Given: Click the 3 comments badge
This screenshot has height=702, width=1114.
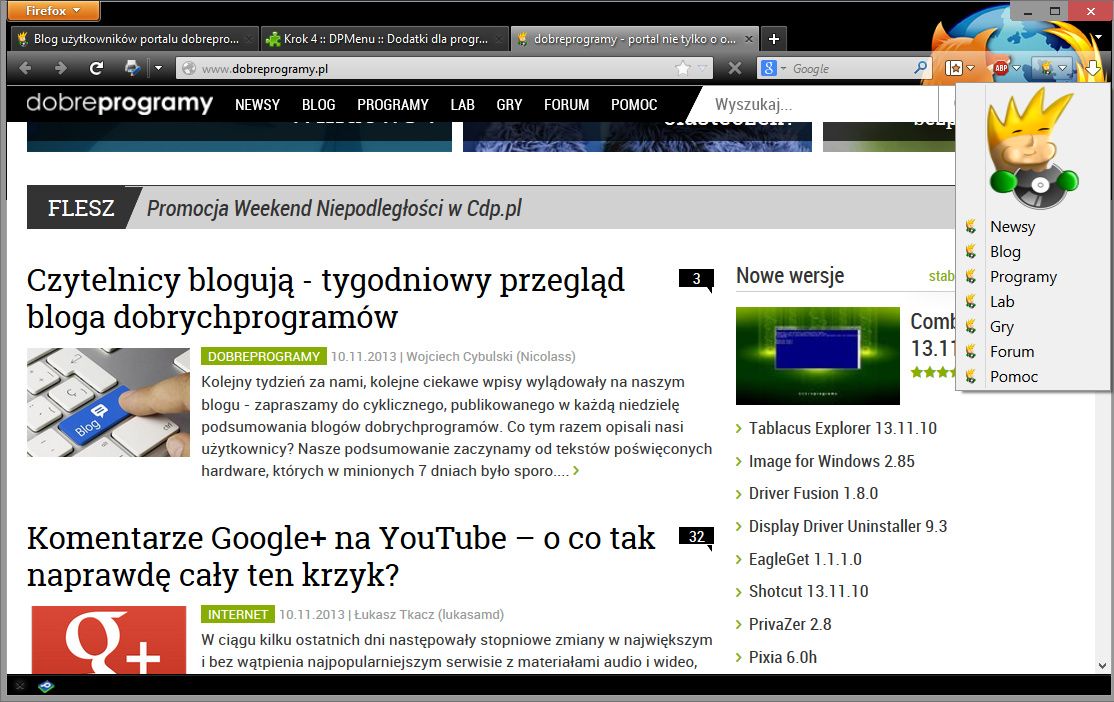Looking at the screenshot, I should point(696,279).
